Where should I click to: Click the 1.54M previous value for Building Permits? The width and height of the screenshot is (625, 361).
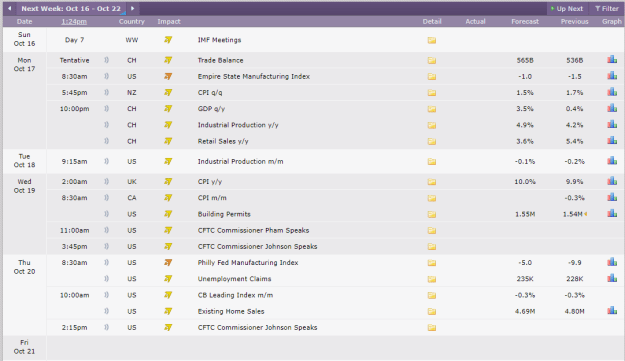[x=572, y=214]
